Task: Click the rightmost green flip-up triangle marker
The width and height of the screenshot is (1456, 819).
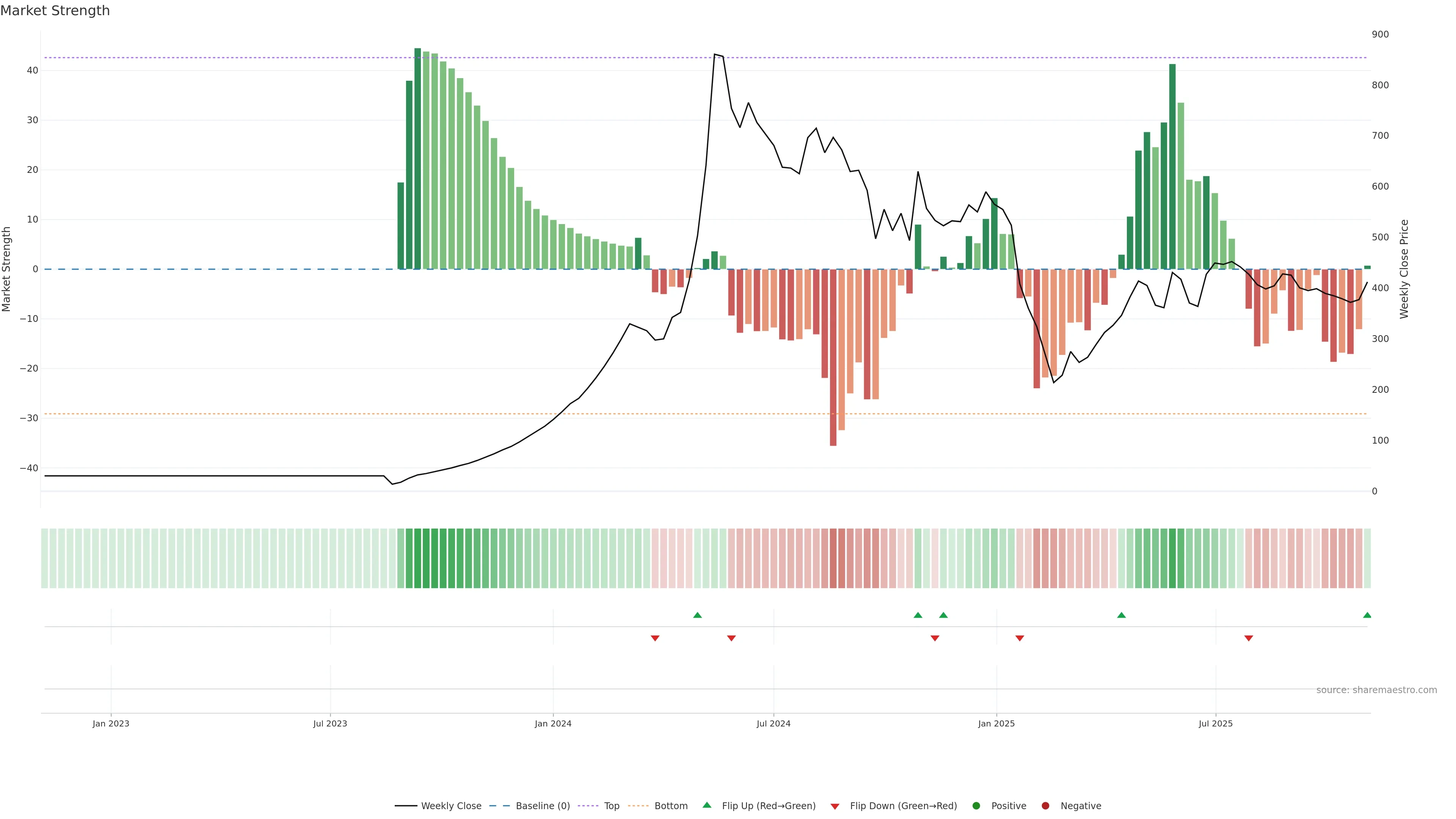Action: point(1367,615)
